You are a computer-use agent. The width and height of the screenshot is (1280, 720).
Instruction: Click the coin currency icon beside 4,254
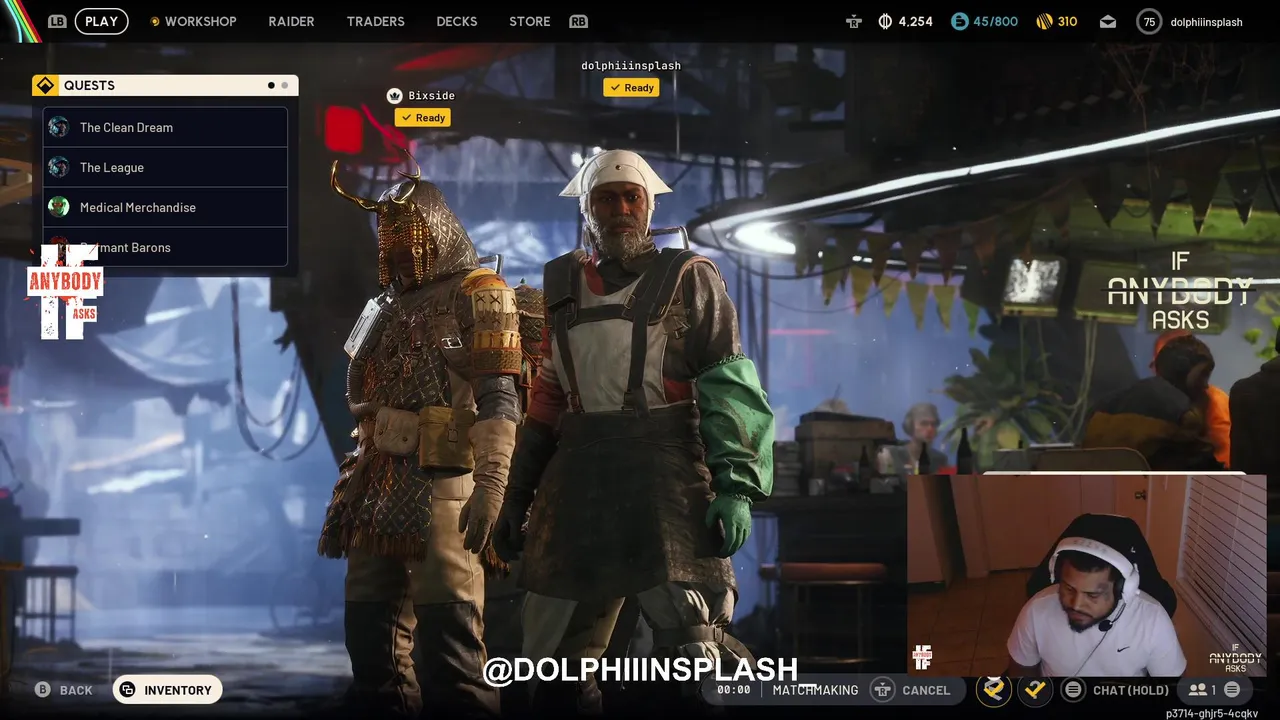point(885,21)
